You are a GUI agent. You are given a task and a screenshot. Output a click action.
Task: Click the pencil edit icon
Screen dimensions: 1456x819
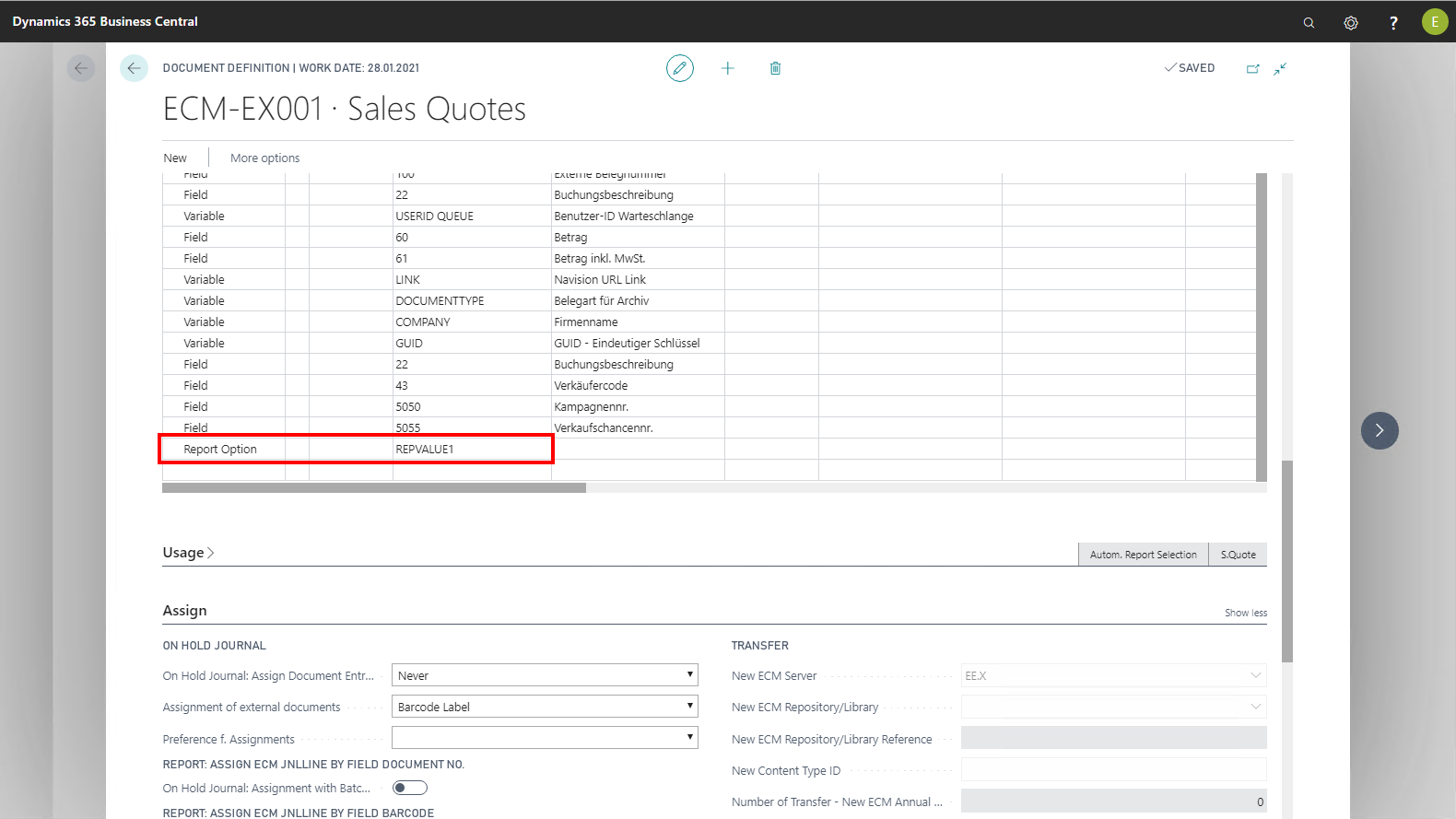[x=679, y=68]
